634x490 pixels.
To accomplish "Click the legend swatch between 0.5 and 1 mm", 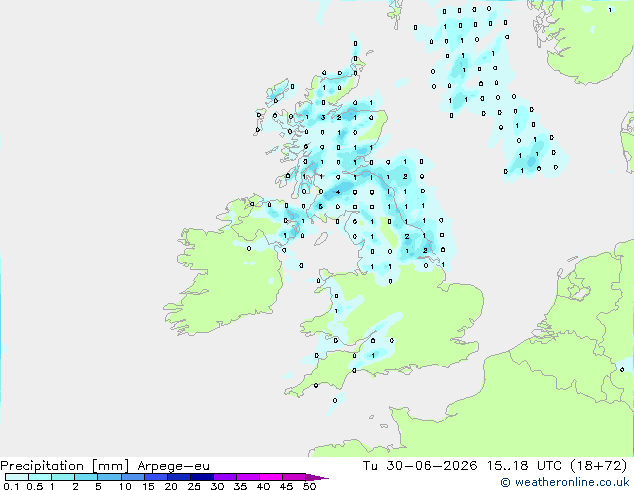I will coord(40,477).
